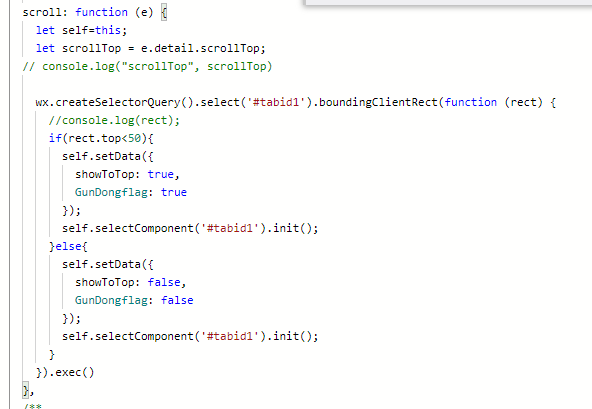Click the wx.createSelectorQuery() line

[x=296, y=102]
